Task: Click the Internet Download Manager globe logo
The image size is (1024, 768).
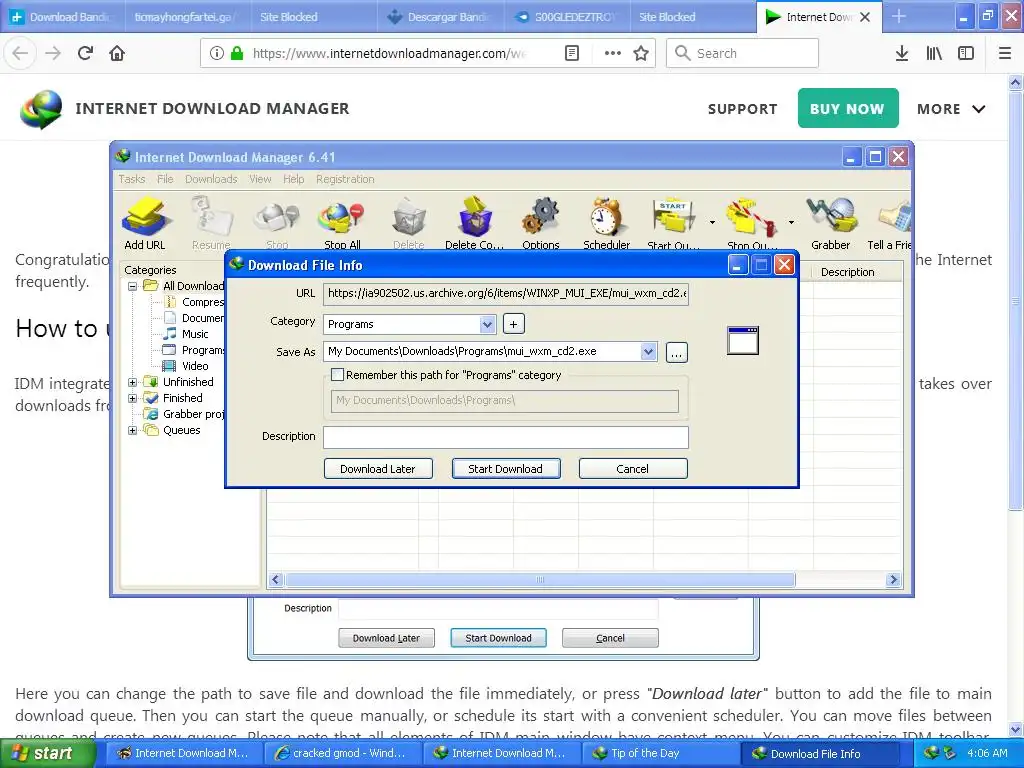Action: click(41, 108)
